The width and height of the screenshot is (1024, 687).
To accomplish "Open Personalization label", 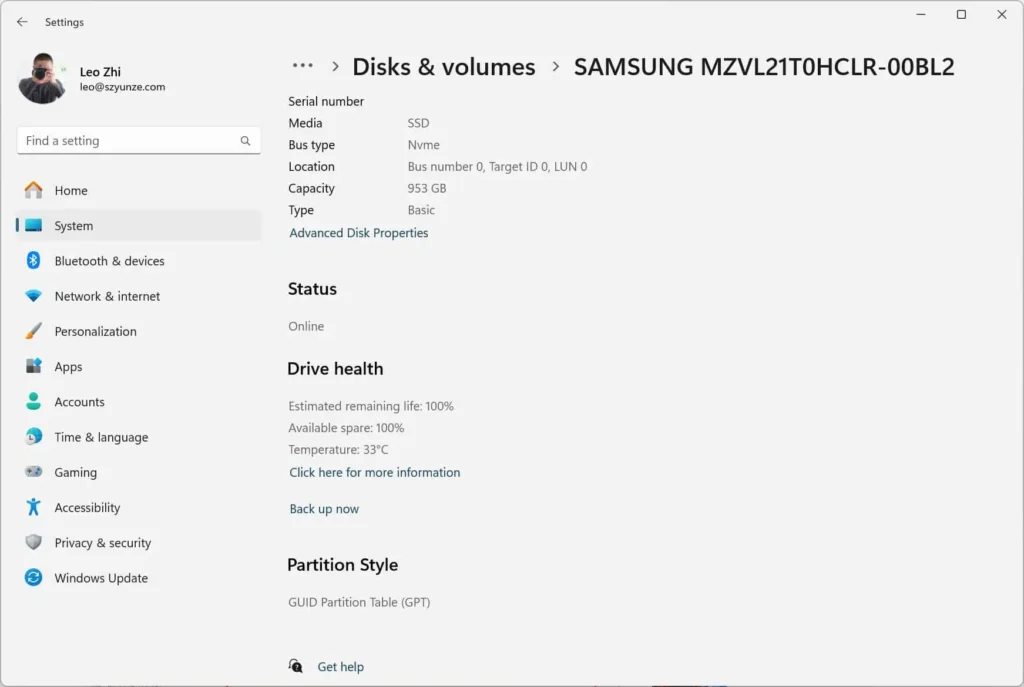I will point(95,332).
